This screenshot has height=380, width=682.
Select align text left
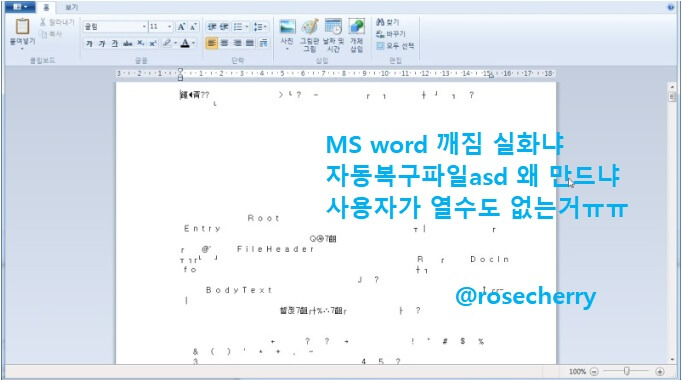click(211, 43)
